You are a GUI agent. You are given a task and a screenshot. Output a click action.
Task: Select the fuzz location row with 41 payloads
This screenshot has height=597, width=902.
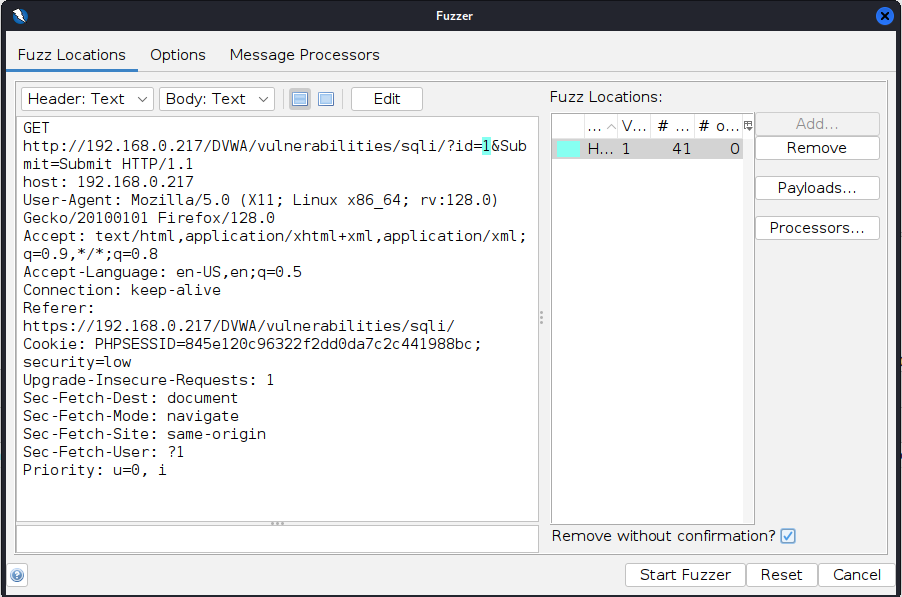coord(647,149)
